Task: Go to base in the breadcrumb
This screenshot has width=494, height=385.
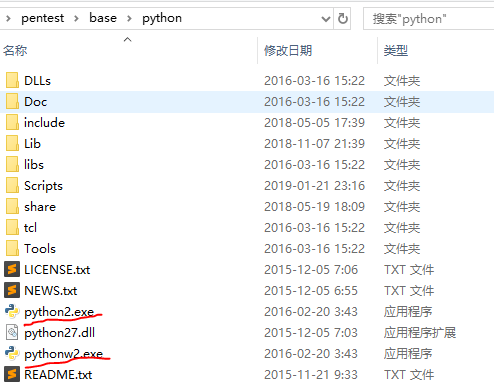Action: click(x=103, y=18)
